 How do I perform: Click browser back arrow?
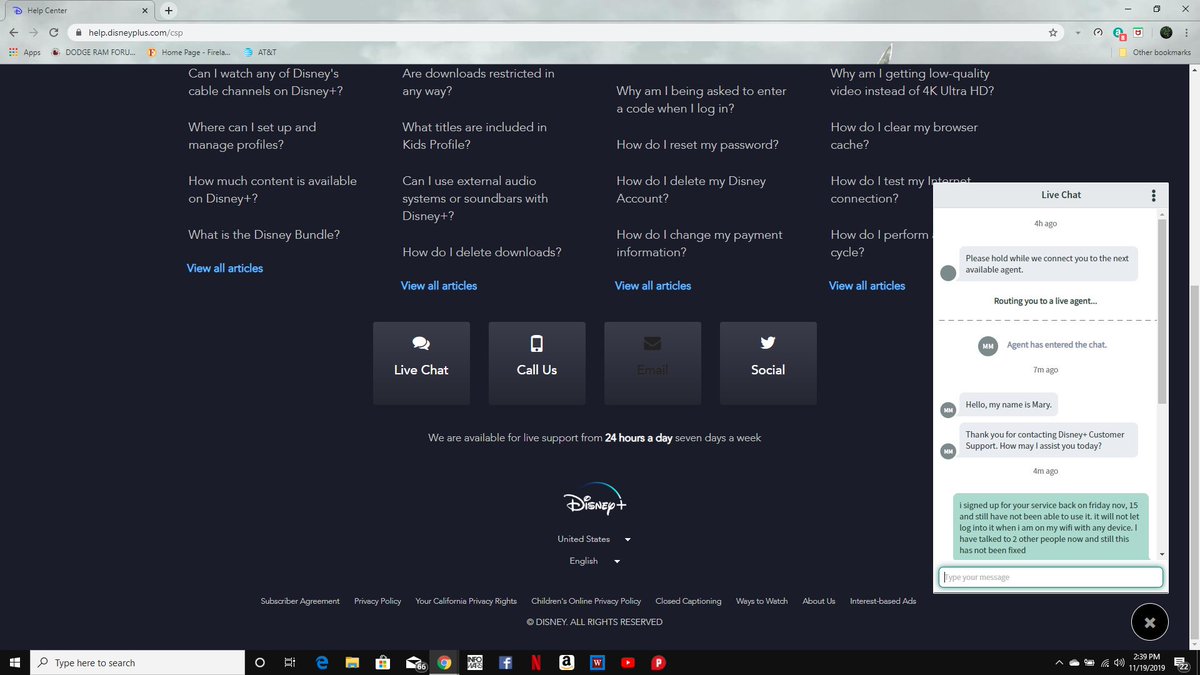[x=12, y=32]
